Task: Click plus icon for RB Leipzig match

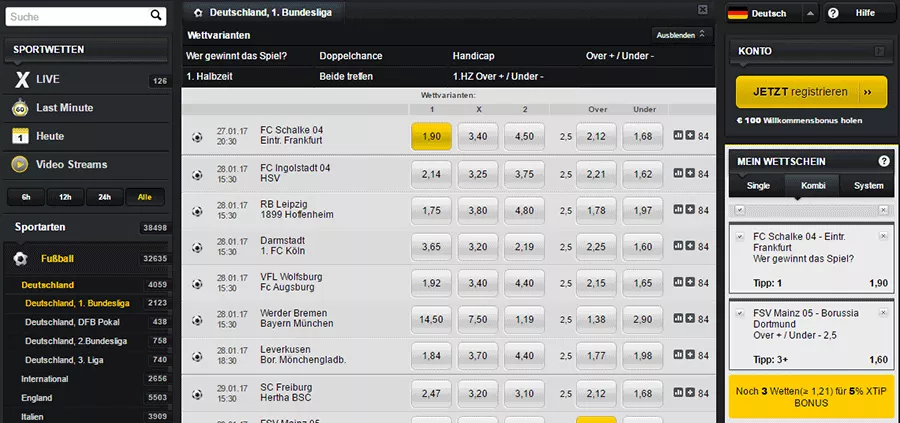Action: tap(690, 211)
